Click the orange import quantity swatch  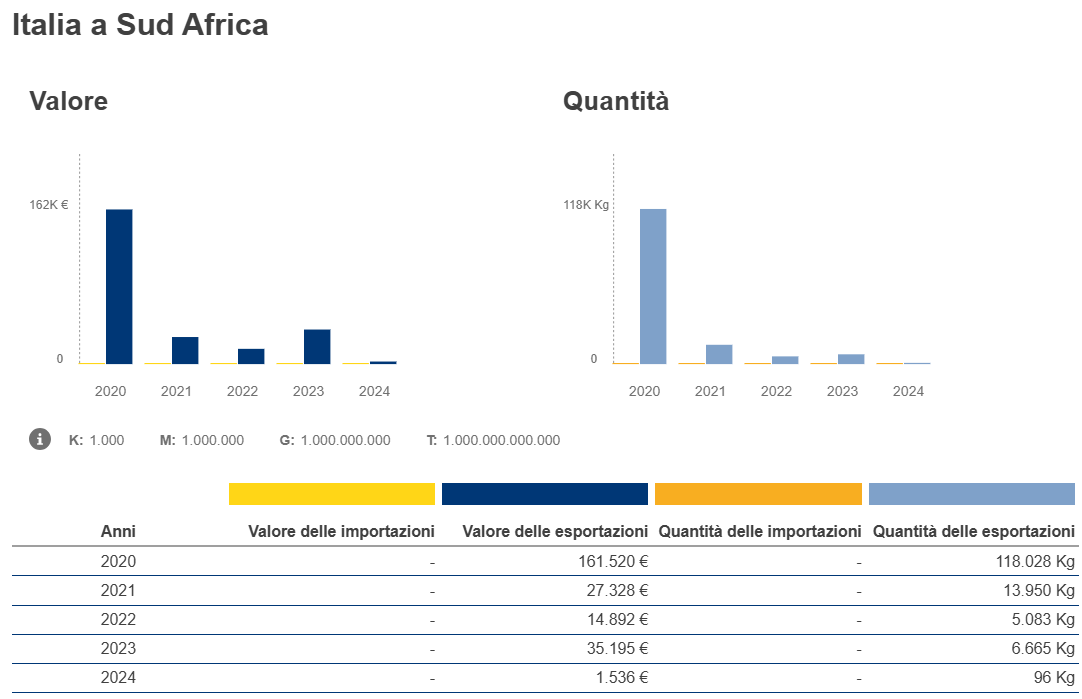758,494
